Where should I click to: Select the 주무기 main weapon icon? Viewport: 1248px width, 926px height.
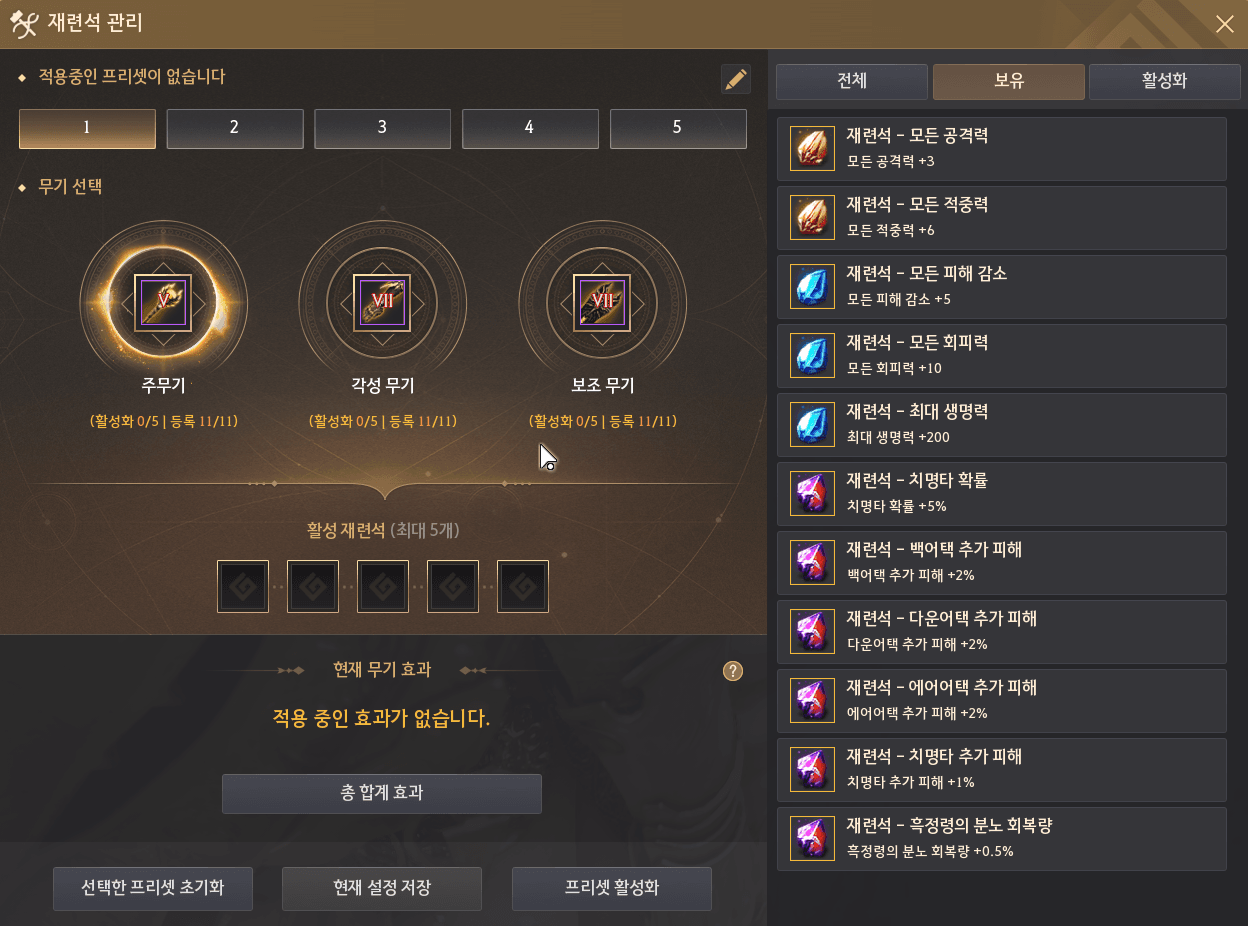coord(163,302)
